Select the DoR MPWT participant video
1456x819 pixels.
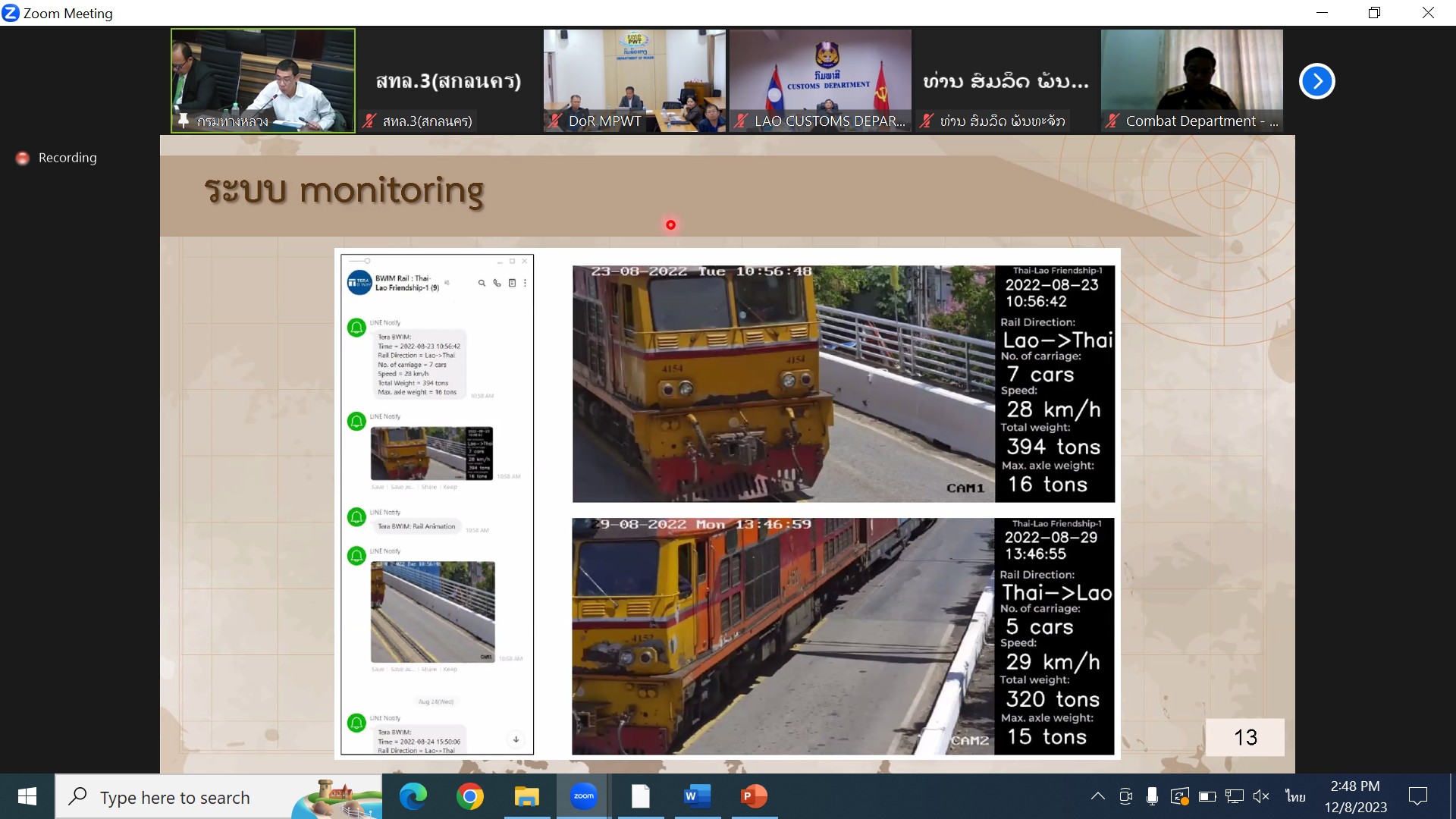pyautogui.click(x=634, y=80)
